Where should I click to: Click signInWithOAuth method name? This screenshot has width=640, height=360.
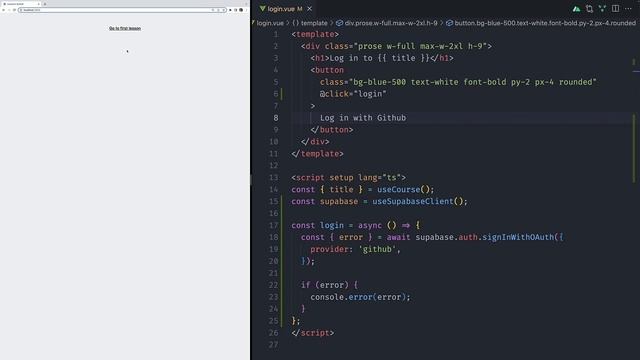point(518,237)
